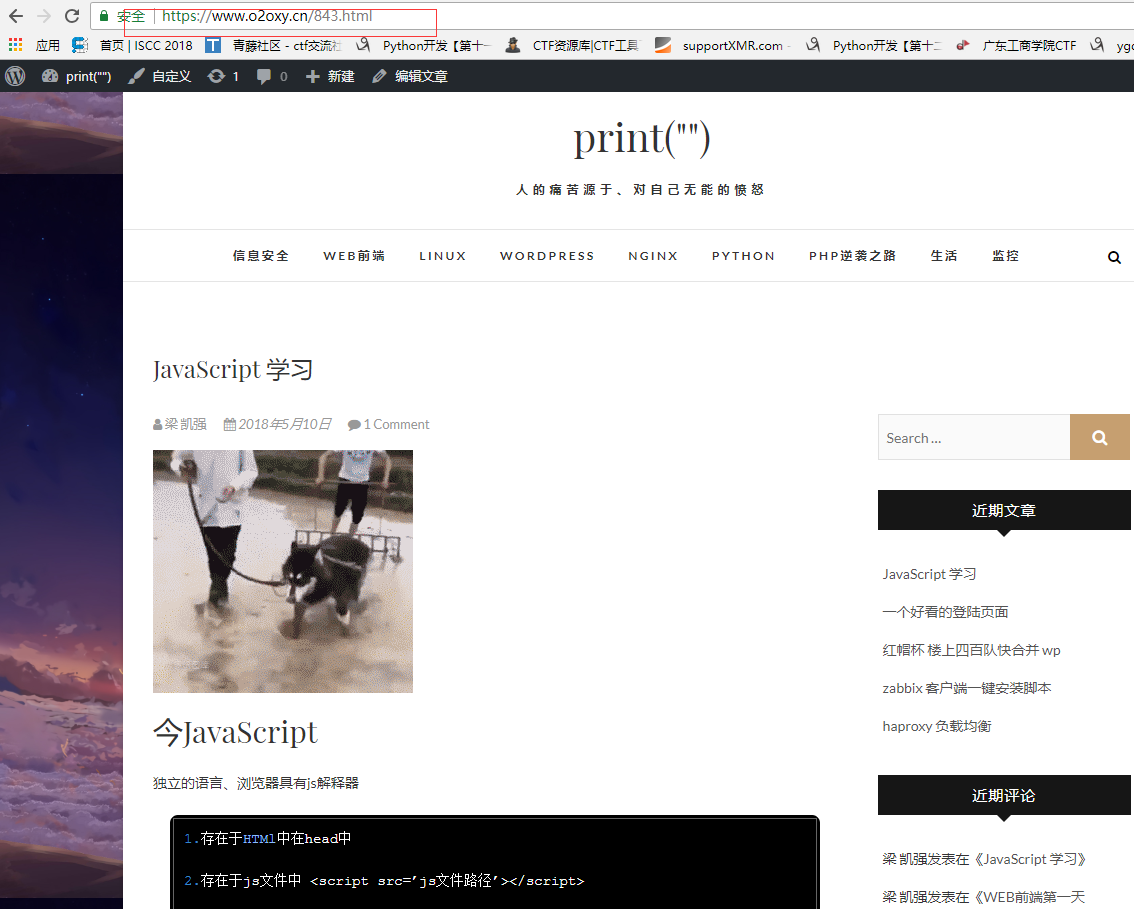Screen dimensions: 1134x909
Task: Click the updates icon showing 1
Action: point(223,76)
